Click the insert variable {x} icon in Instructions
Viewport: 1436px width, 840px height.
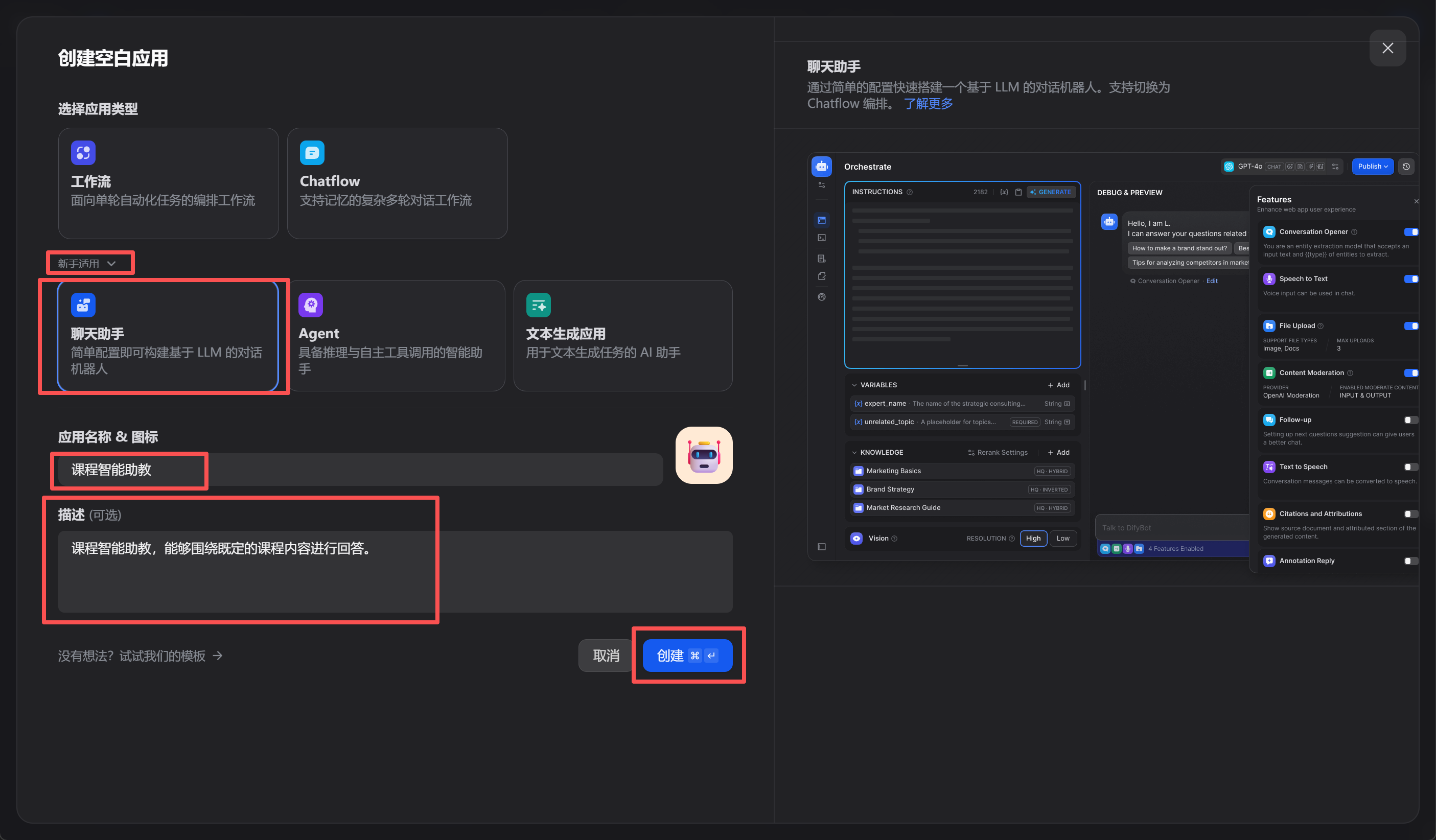pos(1004,192)
